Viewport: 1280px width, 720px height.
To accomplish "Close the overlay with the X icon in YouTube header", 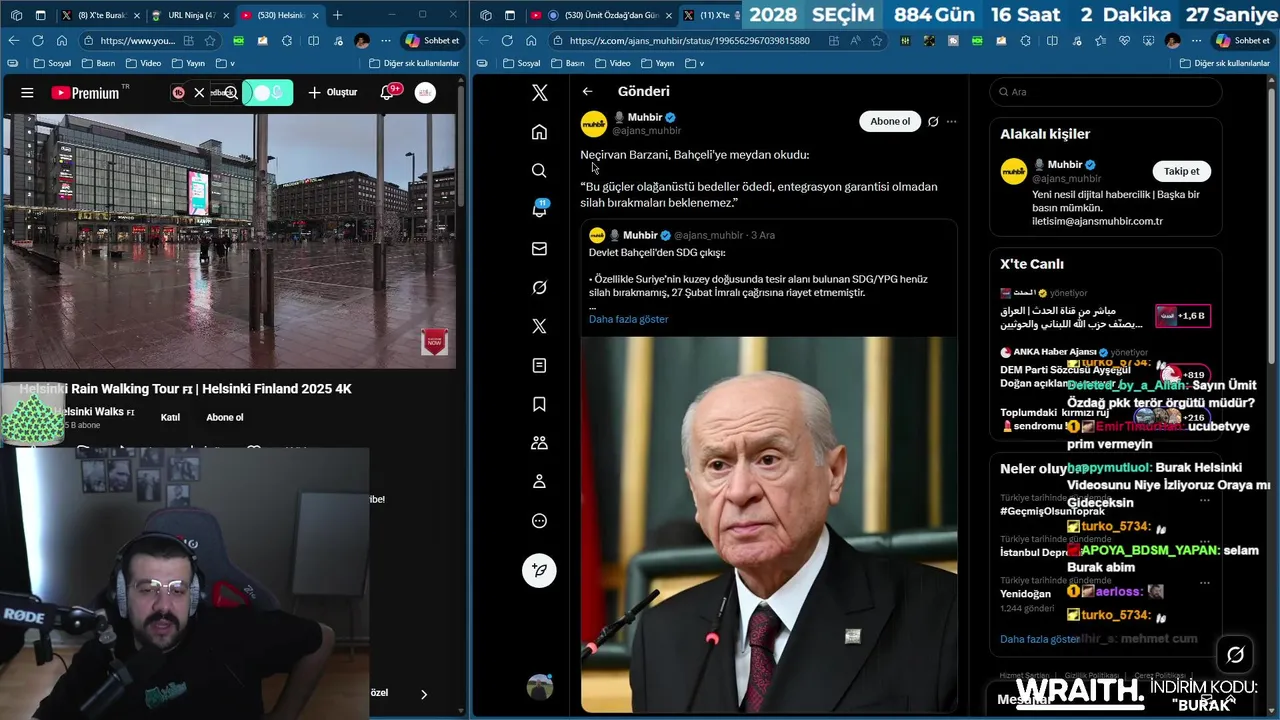I will pyautogui.click(x=199, y=93).
